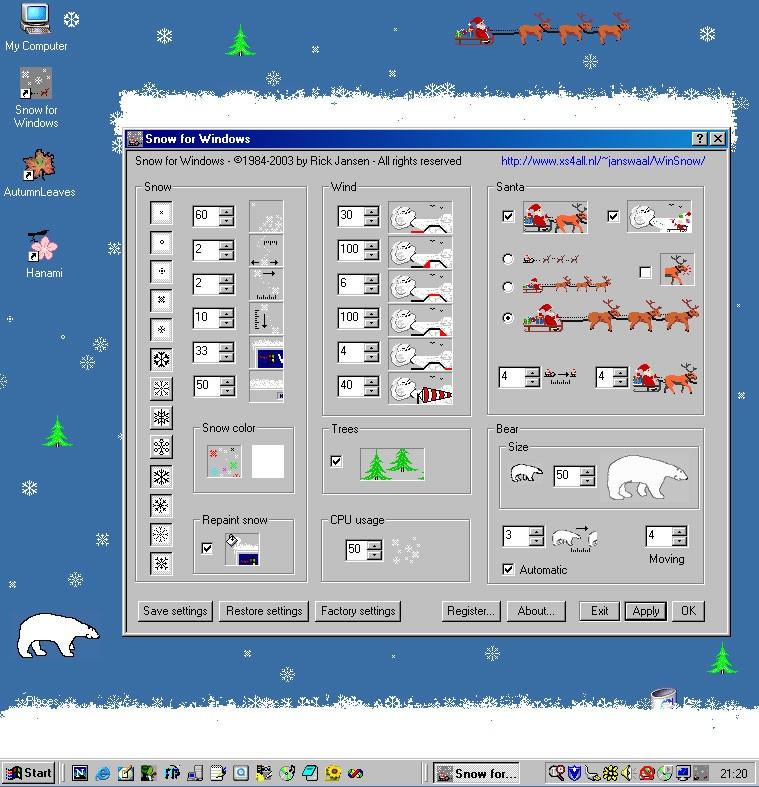Viewport: 759px width, 787px height.
Task: Click the Snow for... taskbar button
Action: (475, 773)
